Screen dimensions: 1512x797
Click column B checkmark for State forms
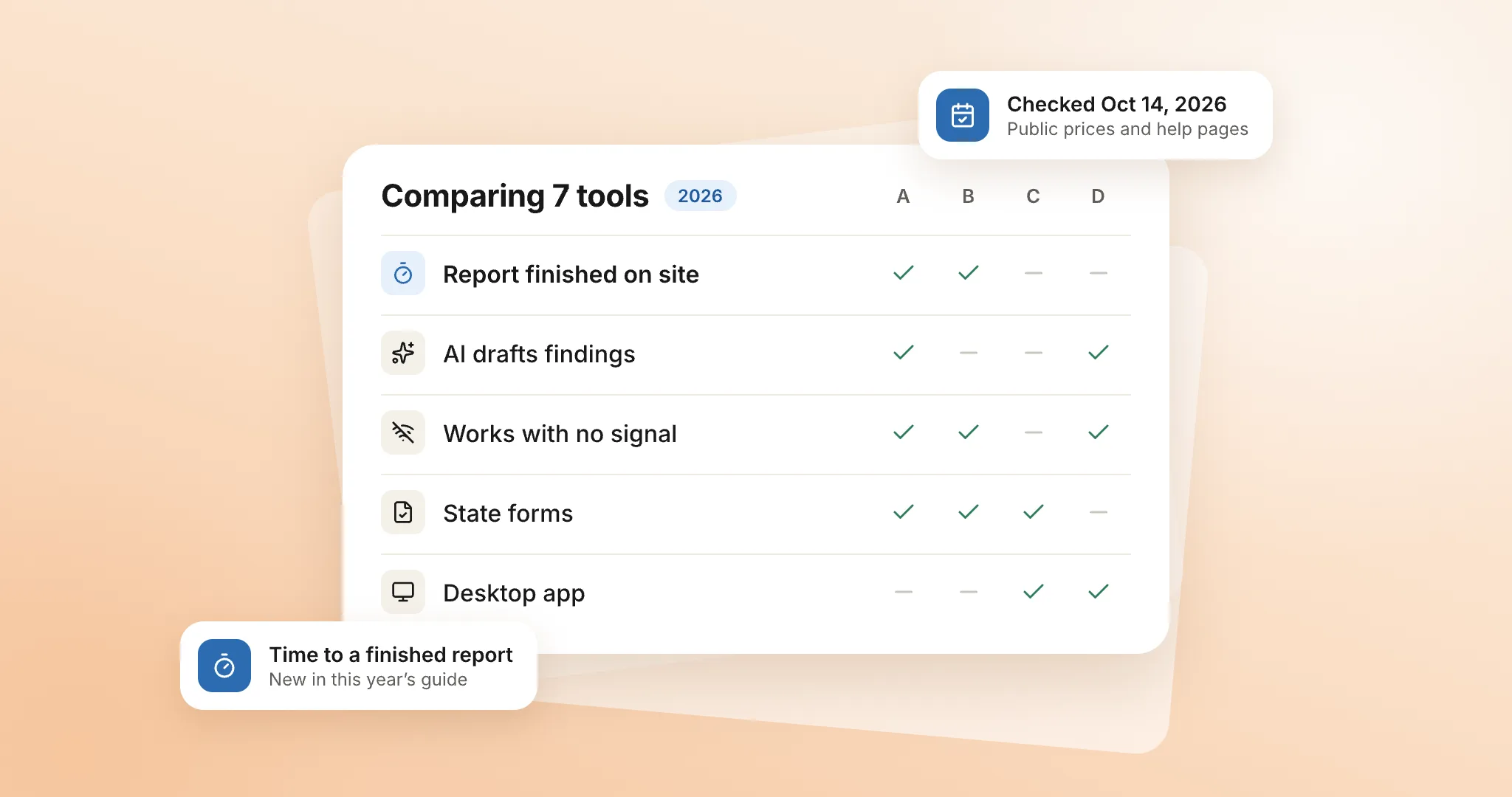[x=969, y=512]
